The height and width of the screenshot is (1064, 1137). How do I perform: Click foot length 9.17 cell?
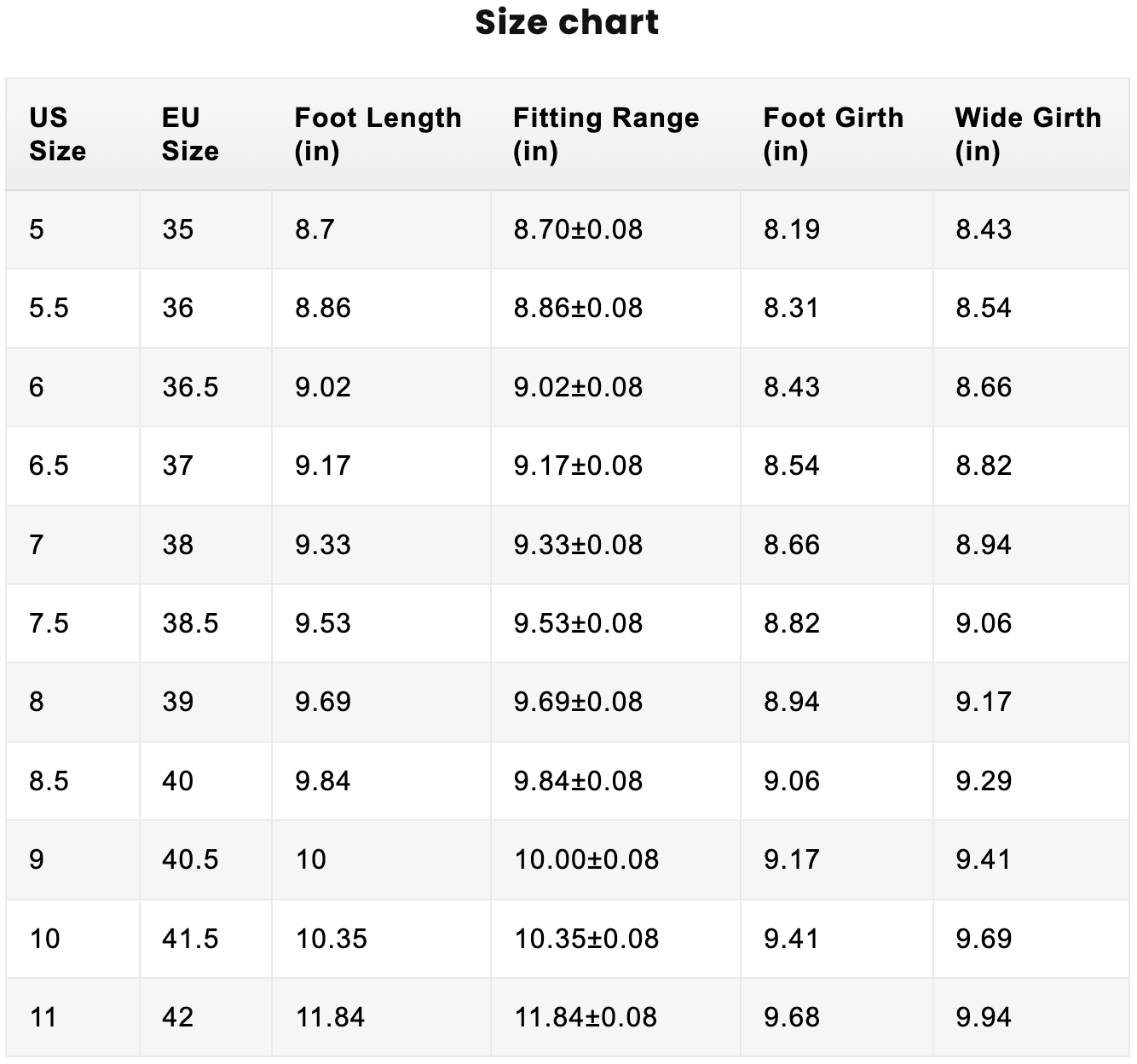[323, 465]
